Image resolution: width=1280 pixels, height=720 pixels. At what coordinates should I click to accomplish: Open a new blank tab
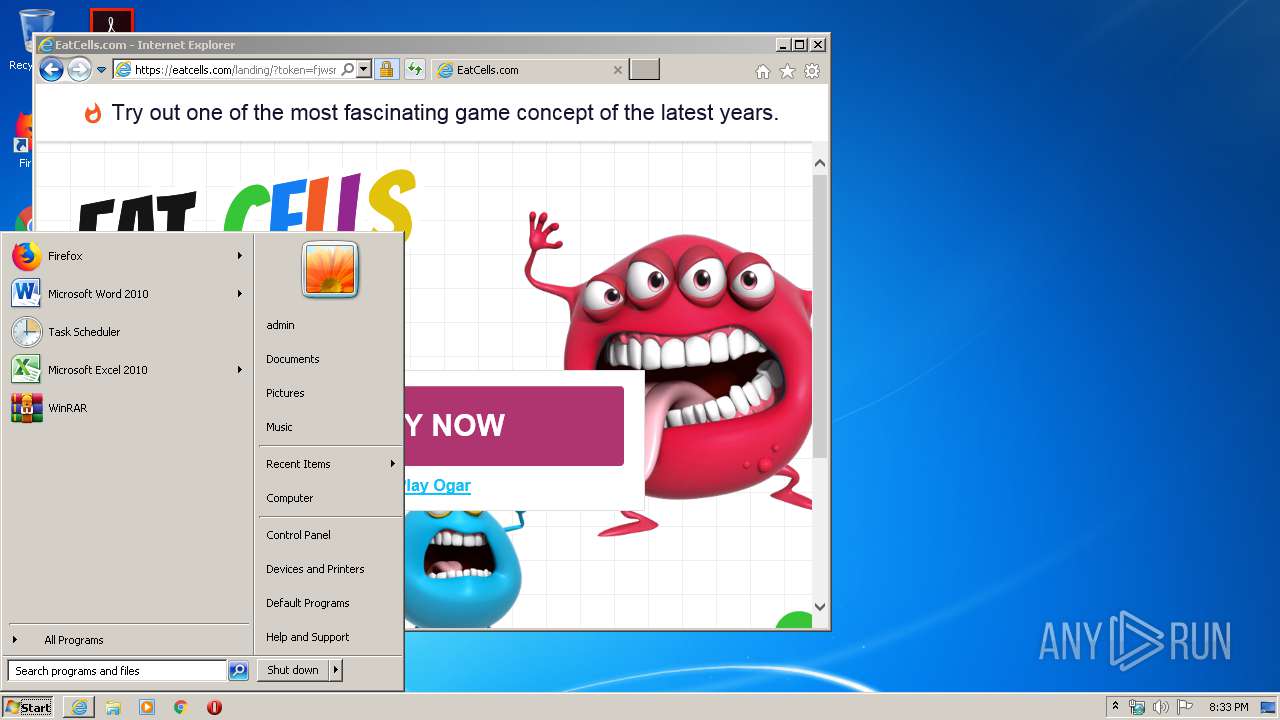[645, 70]
